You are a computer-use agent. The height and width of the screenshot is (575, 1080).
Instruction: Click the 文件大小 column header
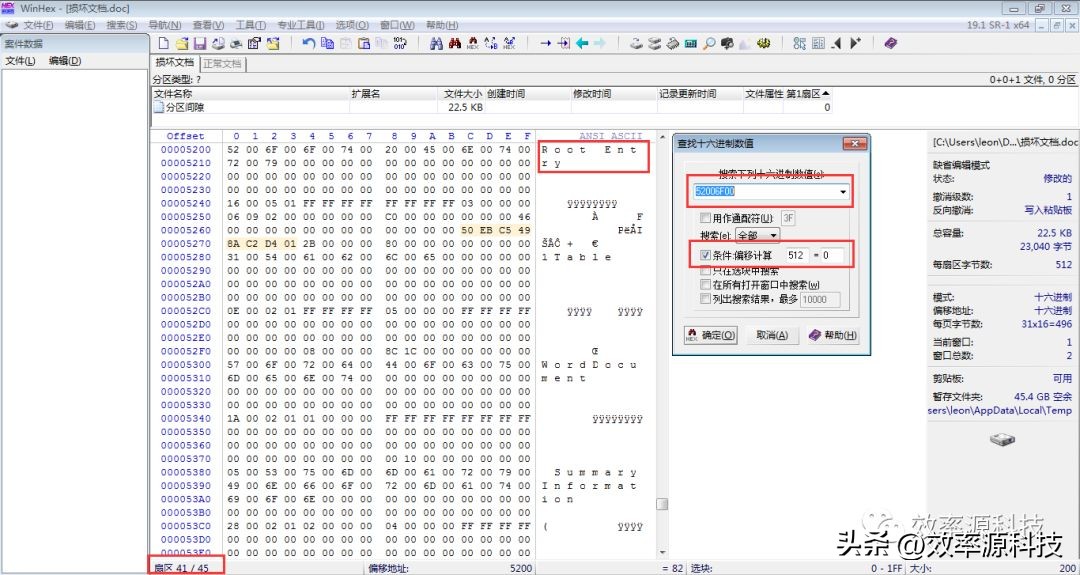tap(461, 94)
